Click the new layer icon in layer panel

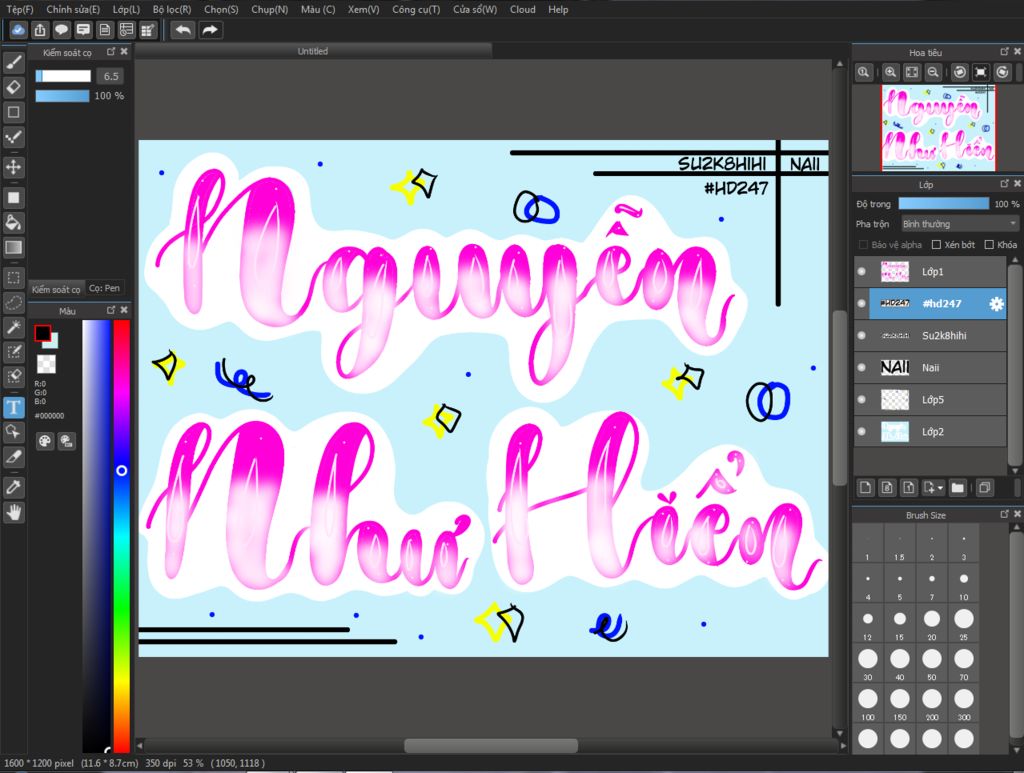point(865,488)
